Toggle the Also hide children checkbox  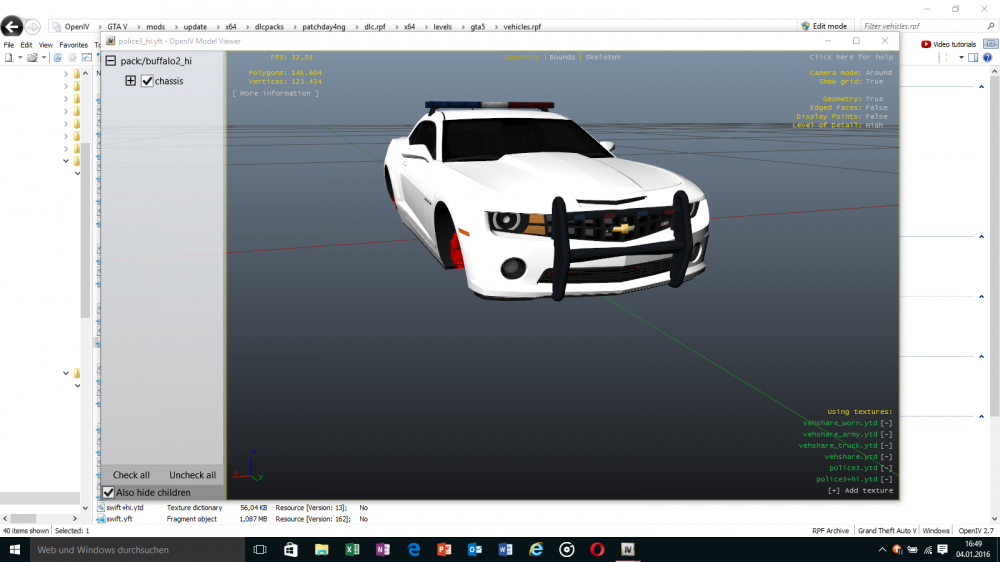pyautogui.click(x=108, y=492)
